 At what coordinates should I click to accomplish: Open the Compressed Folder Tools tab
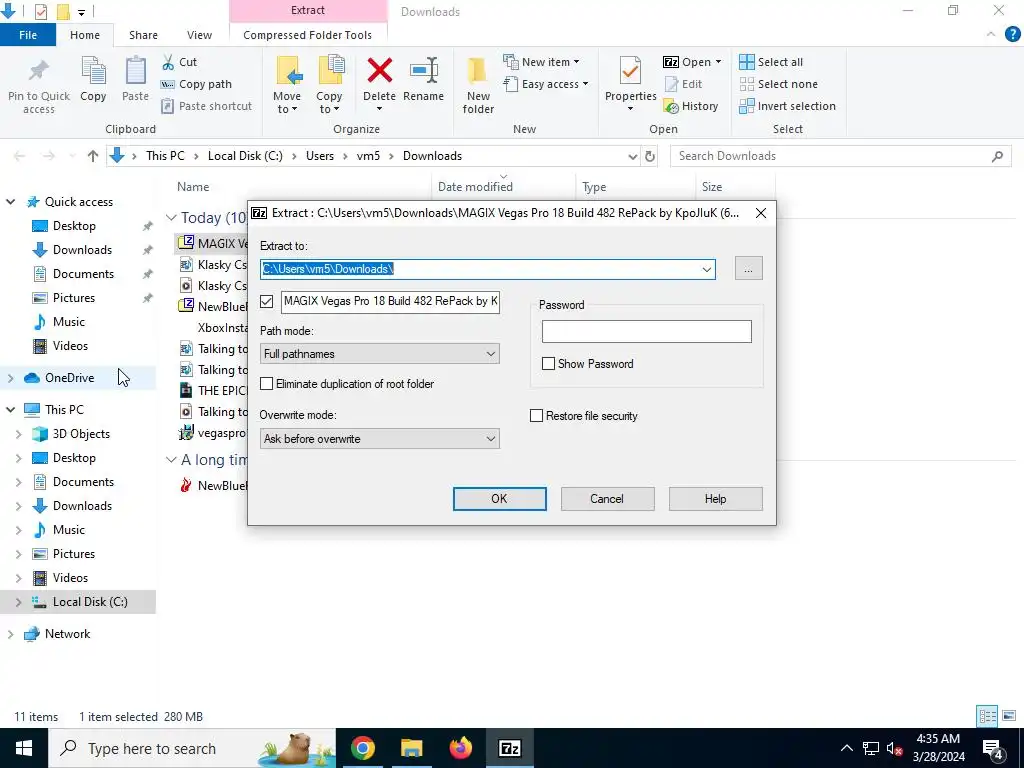tap(308, 35)
